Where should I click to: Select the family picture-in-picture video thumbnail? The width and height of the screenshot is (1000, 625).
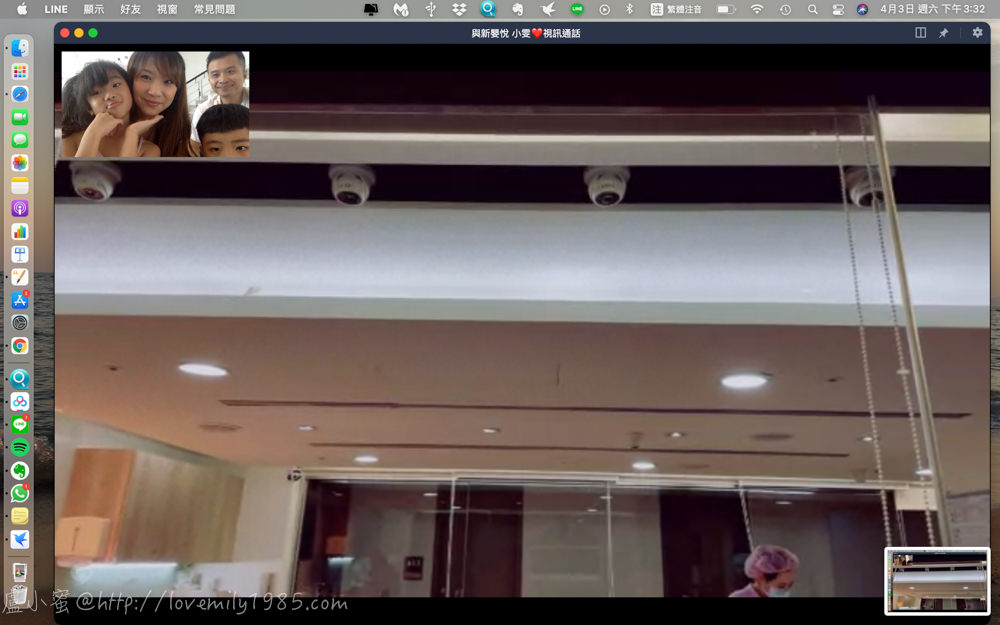click(155, 104)
